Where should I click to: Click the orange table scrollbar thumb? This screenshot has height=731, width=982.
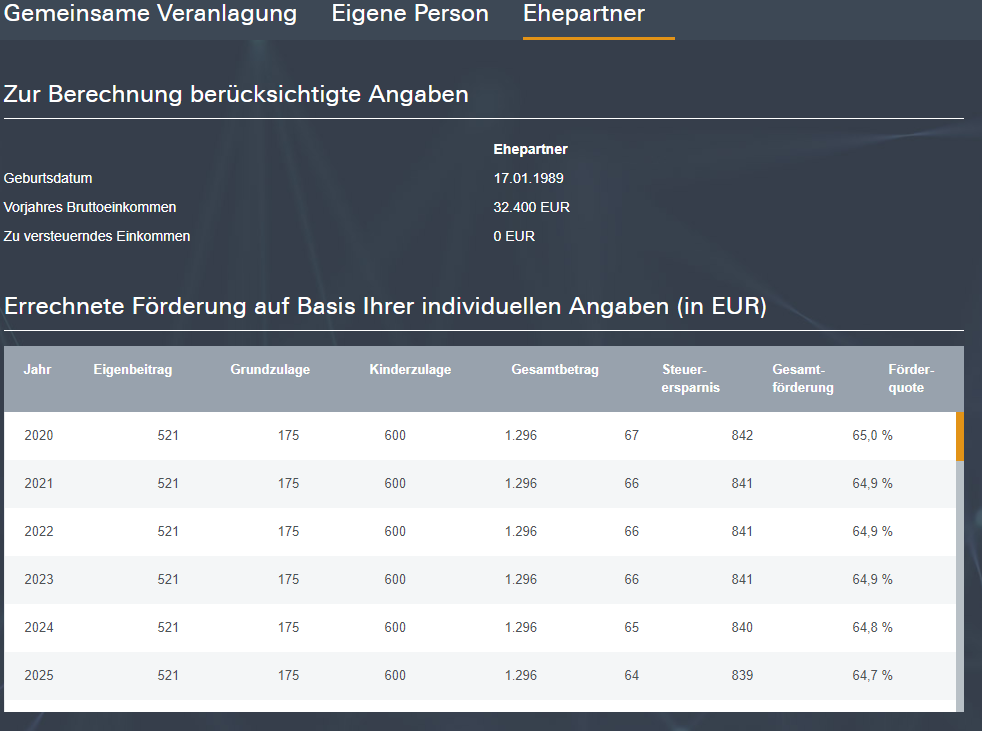[x=960, y=436]
